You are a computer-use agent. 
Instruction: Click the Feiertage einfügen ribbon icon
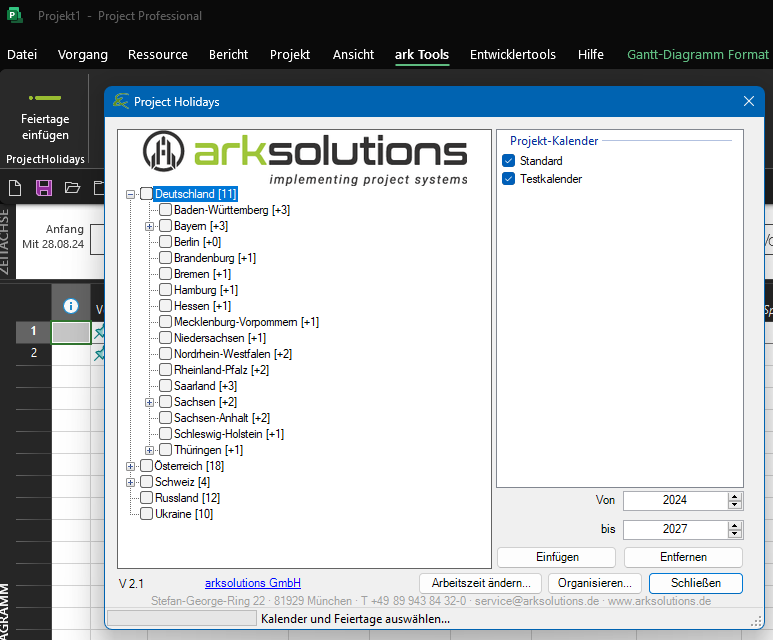[45, 98]
